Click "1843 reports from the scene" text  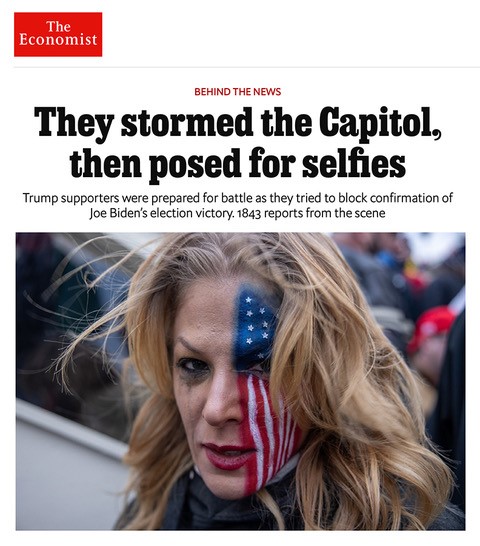pyautogui.click(x=311, y=213)
